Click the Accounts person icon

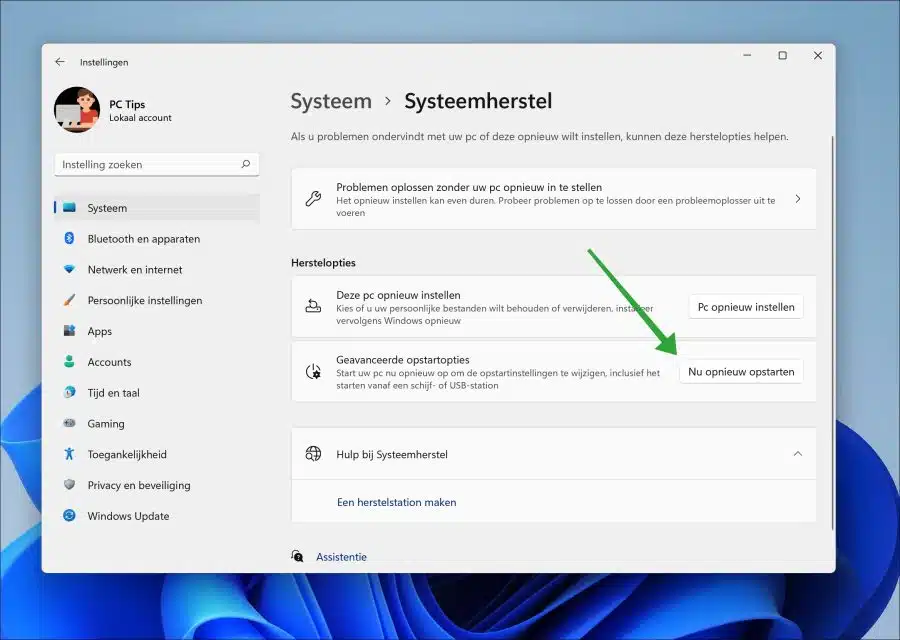pos(69,362)
